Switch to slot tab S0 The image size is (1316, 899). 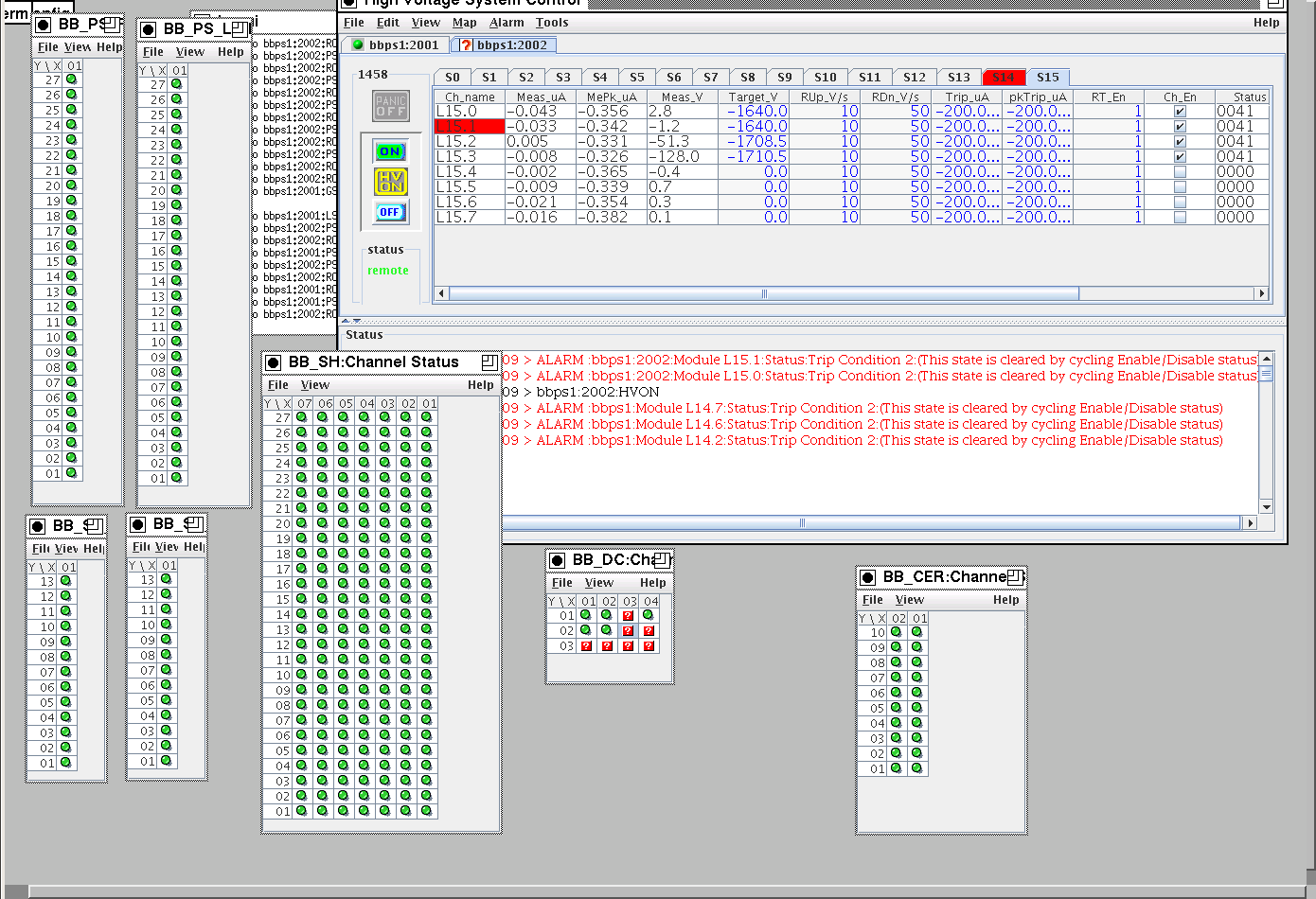(x=453, y=78)
